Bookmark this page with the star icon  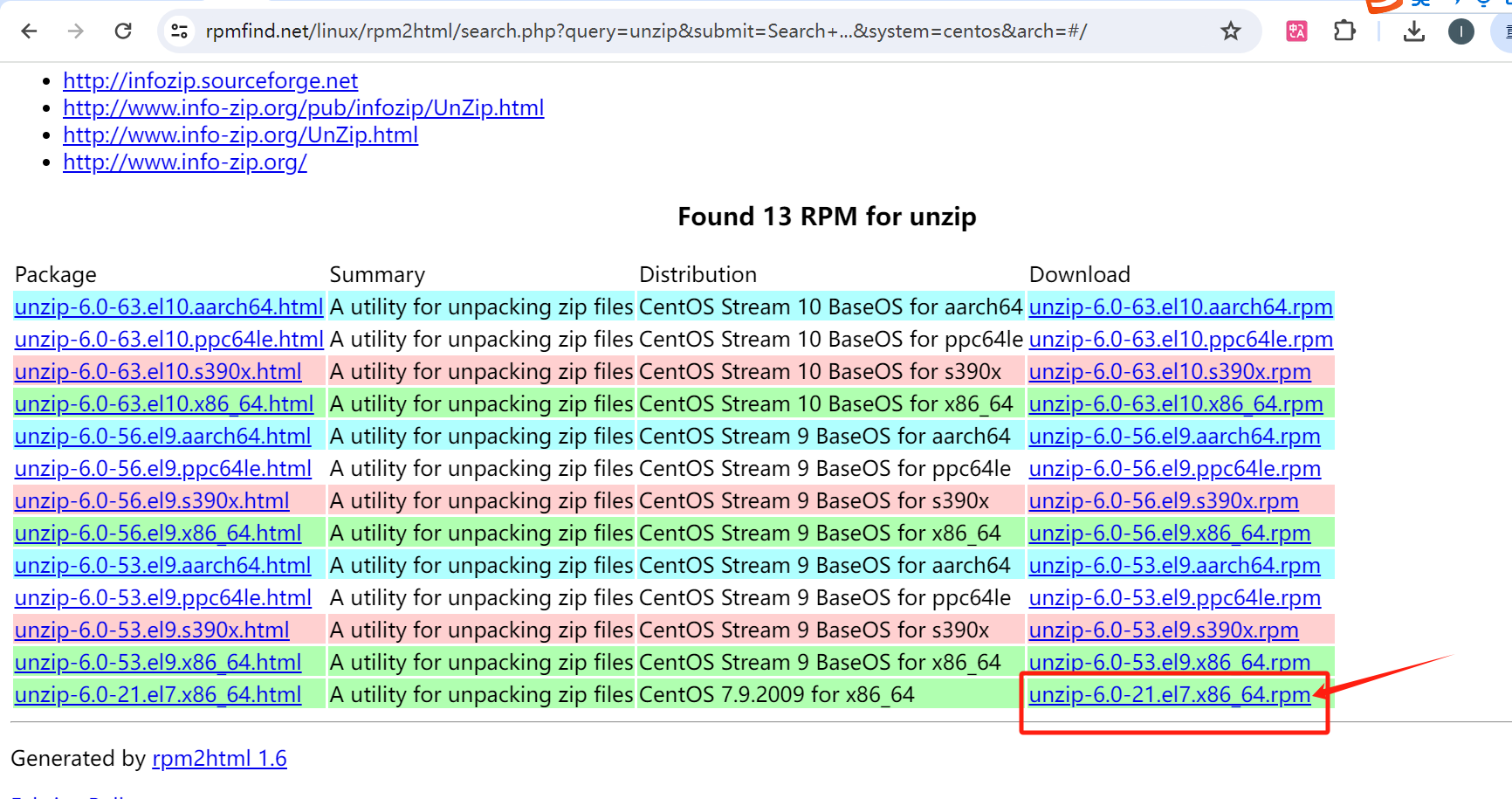(1231, 31)
